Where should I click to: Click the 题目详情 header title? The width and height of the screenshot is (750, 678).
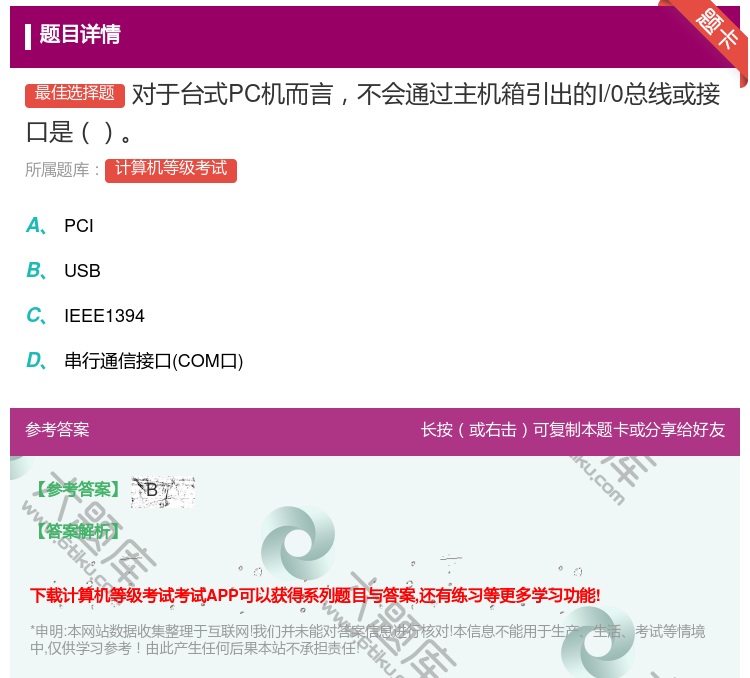point(80,35)
